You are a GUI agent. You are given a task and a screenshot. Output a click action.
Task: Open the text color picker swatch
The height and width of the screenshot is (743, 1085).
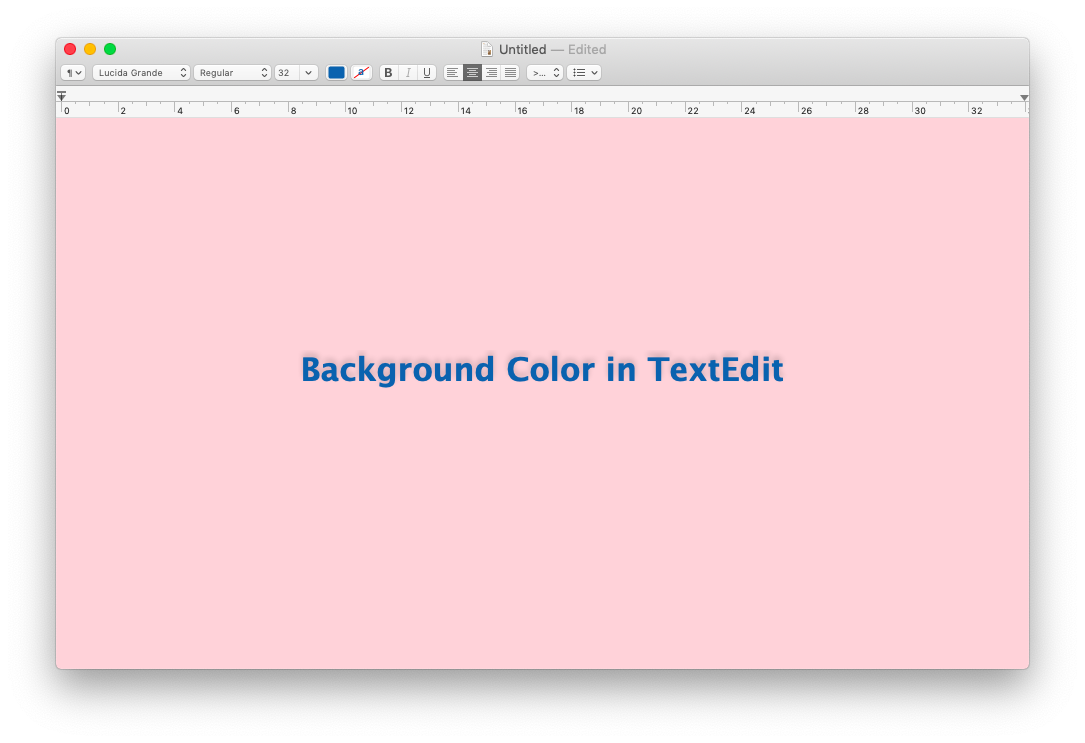point(336,72)
